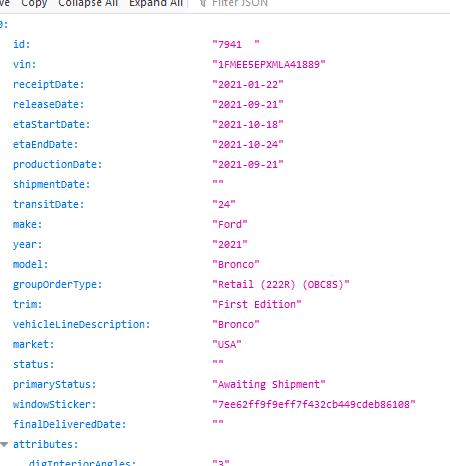Click Expand All in the toolbar

pos(156,3)
